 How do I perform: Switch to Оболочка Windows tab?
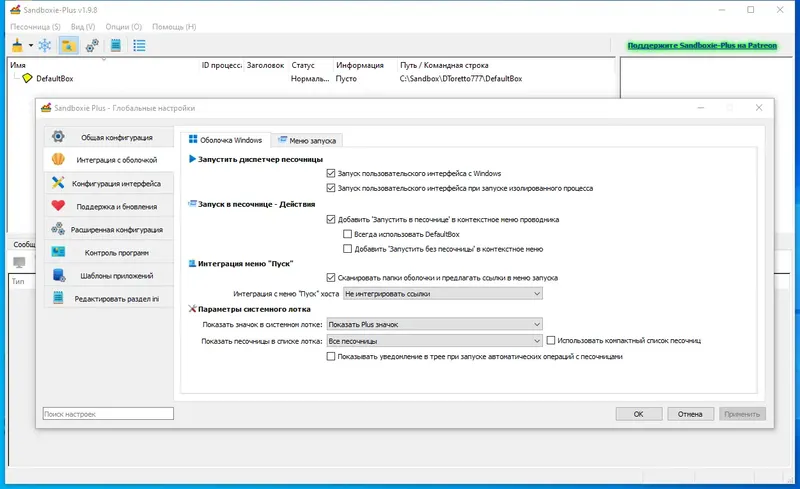tap(225, 140)
